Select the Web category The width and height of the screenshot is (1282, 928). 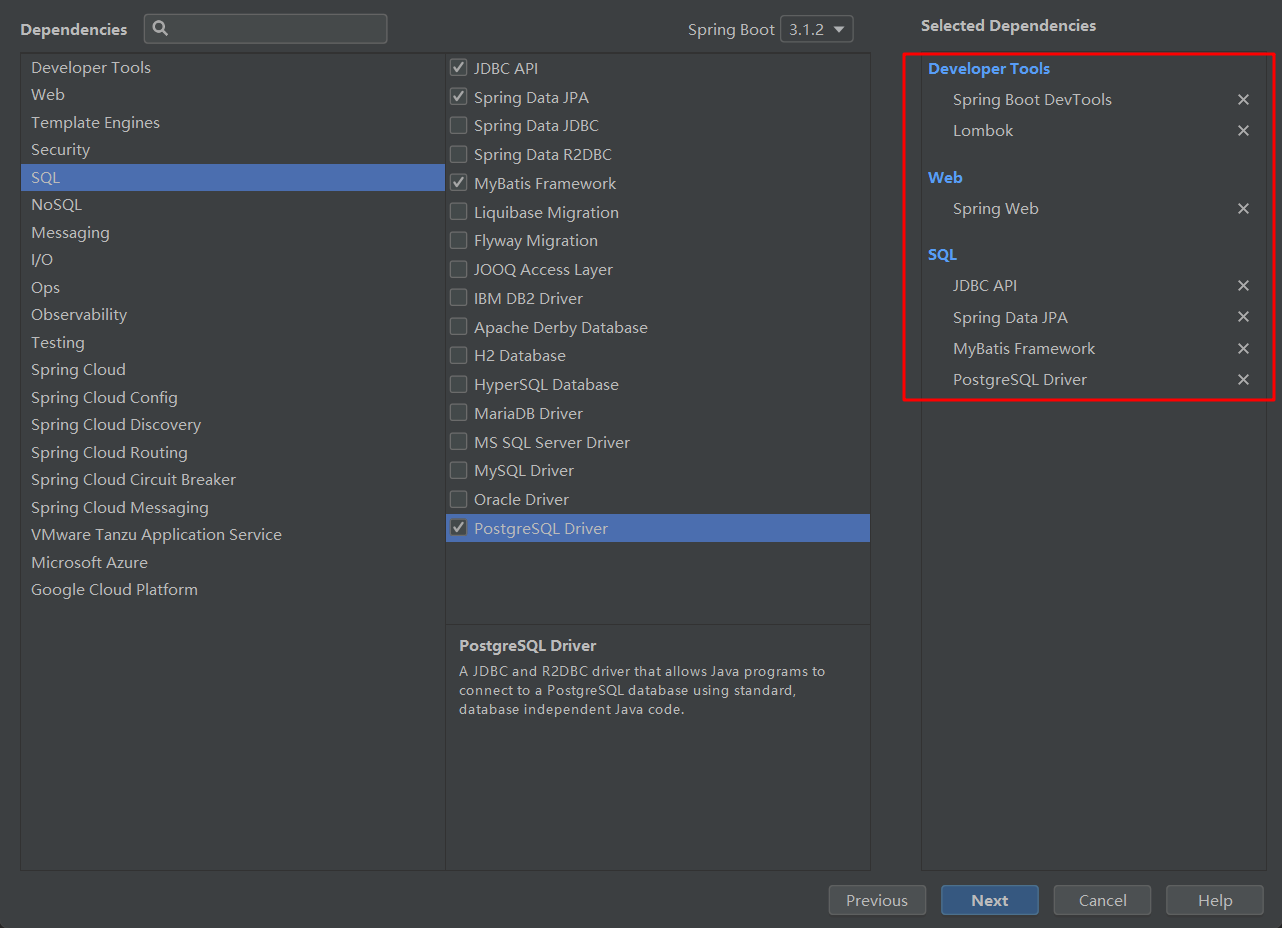click(x=232, y=95)
